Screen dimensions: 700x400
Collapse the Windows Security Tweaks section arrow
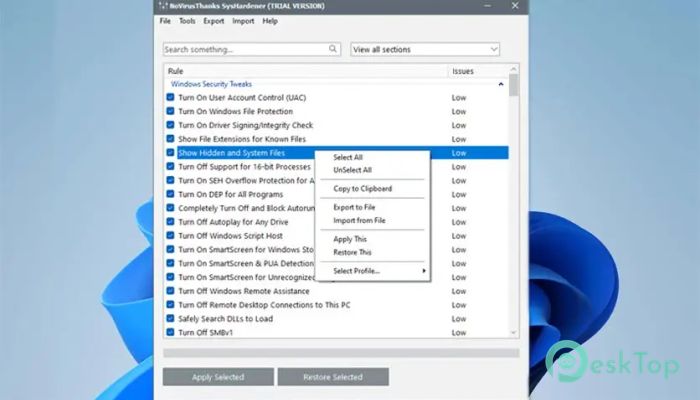[x=501, y=84]
